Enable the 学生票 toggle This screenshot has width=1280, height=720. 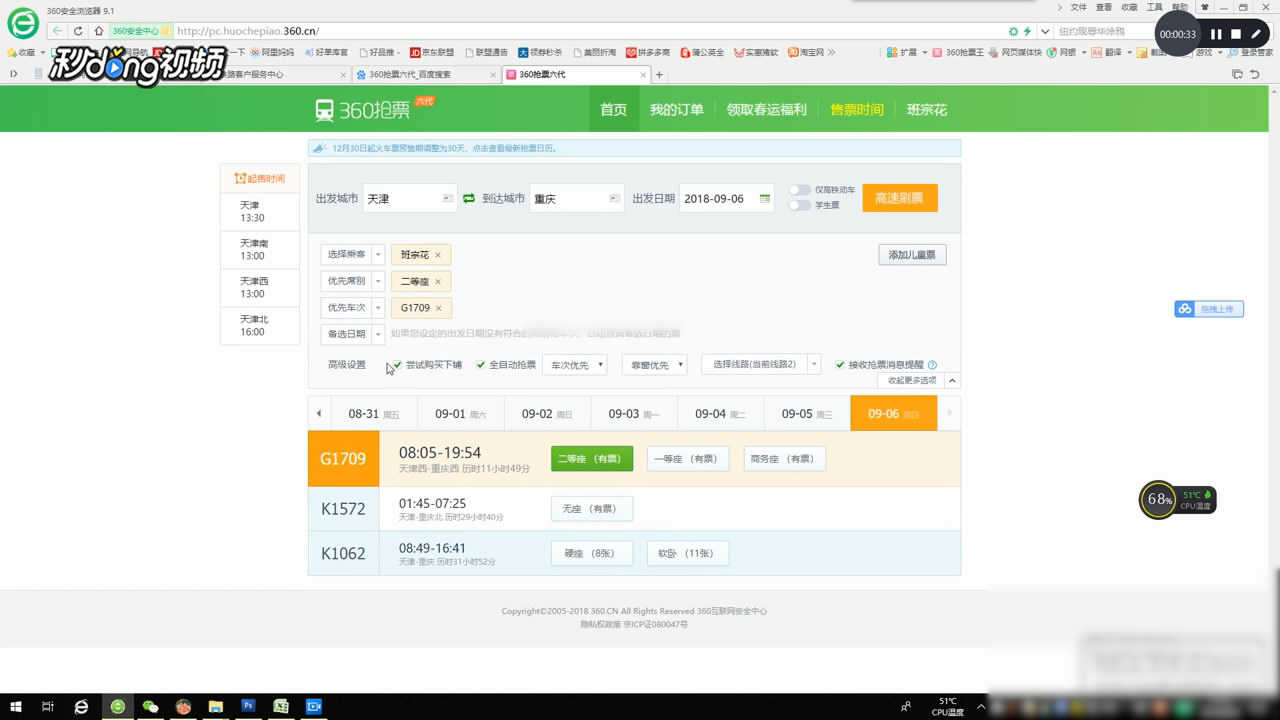(799, 206)
